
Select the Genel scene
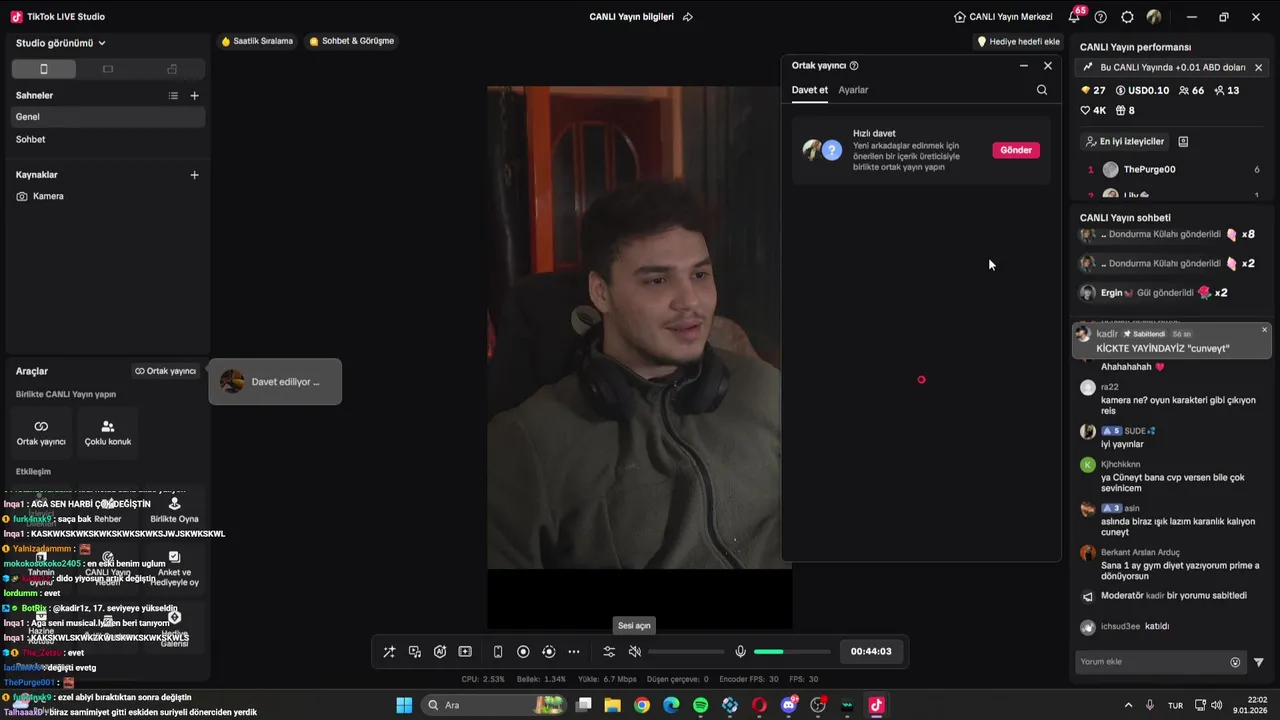[108, 117]
